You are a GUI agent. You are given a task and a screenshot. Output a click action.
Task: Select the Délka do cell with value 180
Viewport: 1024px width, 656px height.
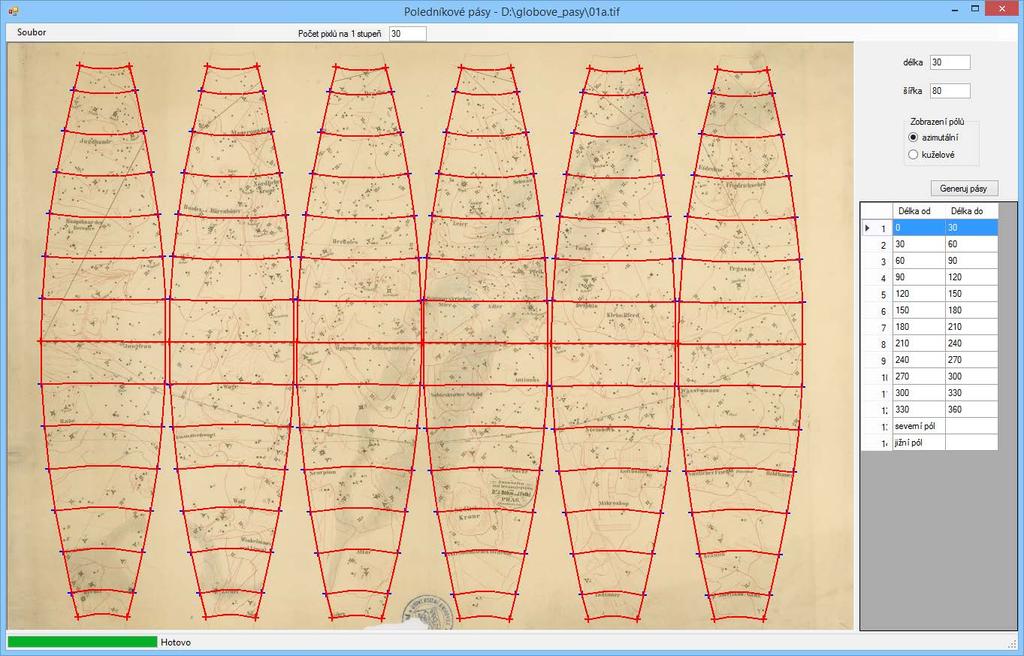coord(971,310)
